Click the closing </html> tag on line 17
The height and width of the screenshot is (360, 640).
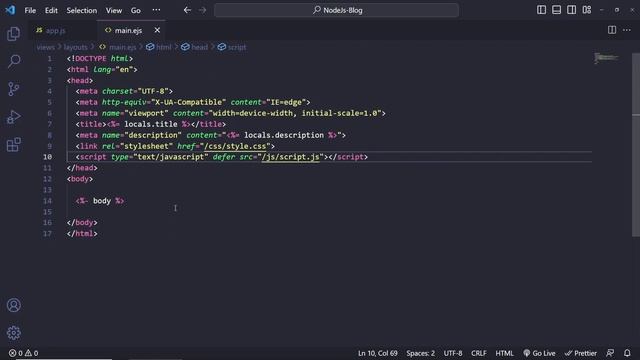82,234
